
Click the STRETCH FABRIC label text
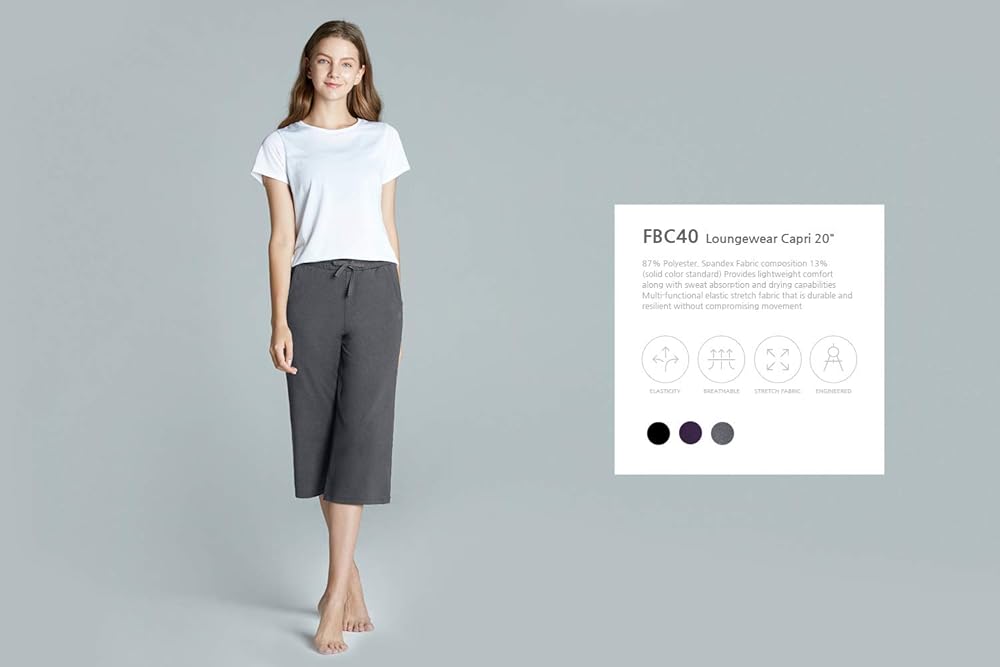[777, 391]
